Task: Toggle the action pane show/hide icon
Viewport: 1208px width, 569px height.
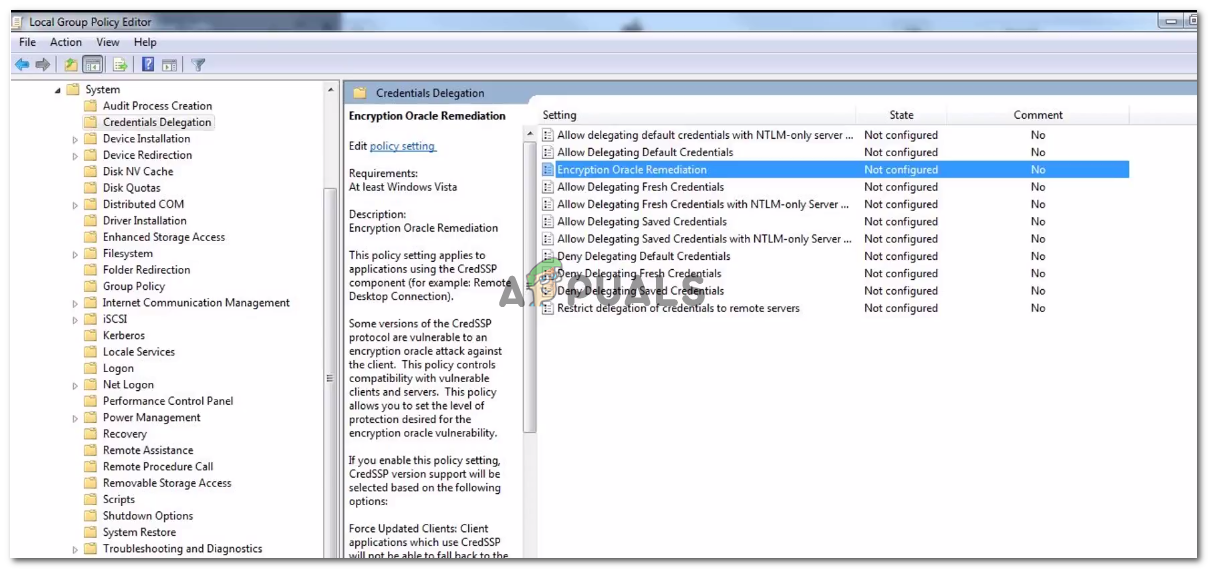Action: (169, 65)
